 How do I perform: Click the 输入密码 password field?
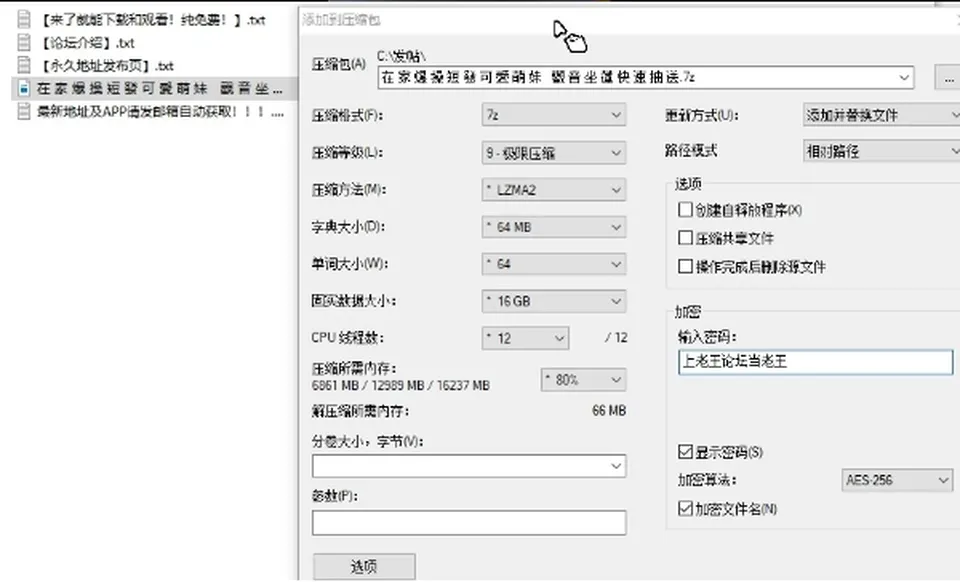coord(816,362)
